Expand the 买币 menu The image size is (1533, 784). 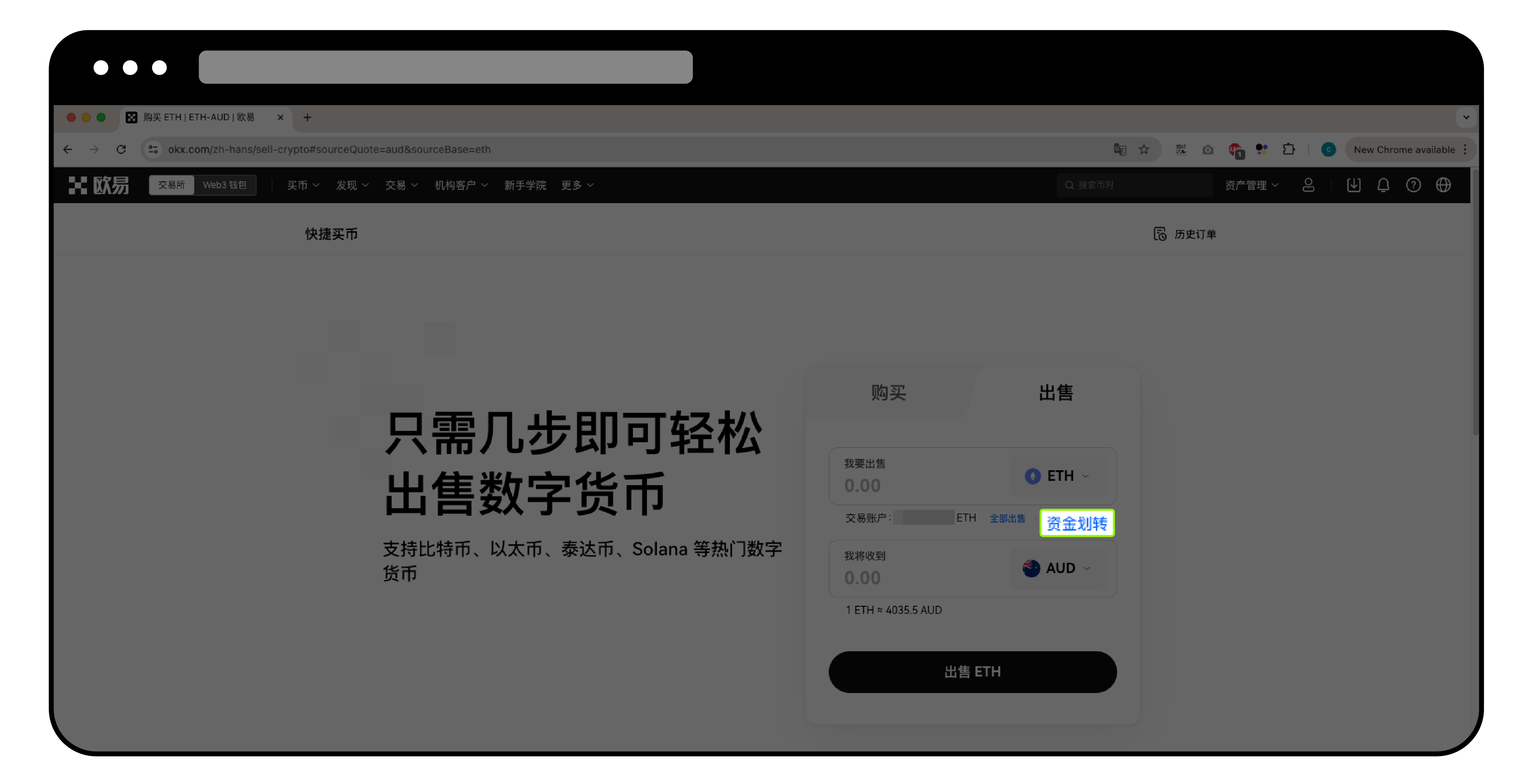coord(303,186)
